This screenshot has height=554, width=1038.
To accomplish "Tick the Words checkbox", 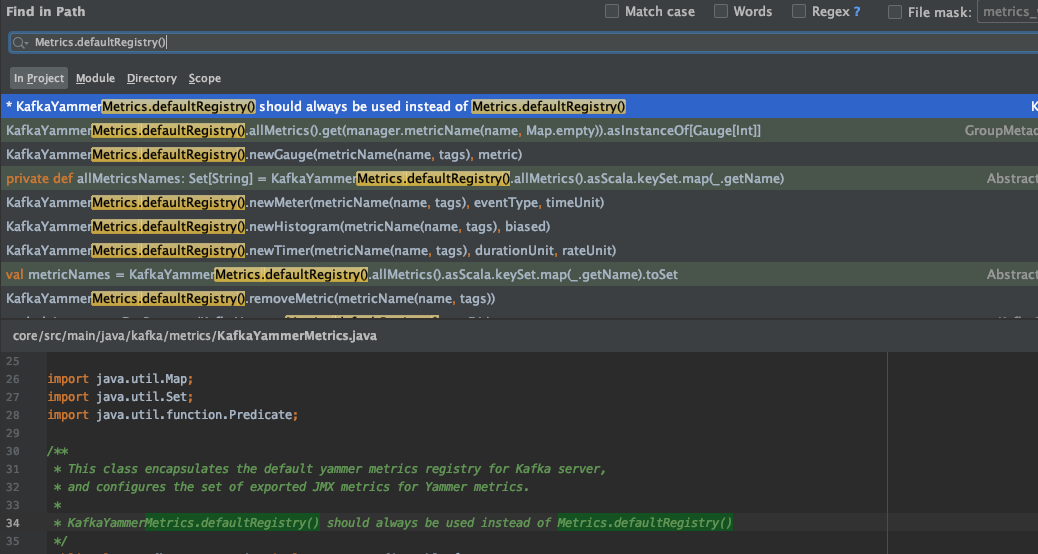I will [721, 12].
